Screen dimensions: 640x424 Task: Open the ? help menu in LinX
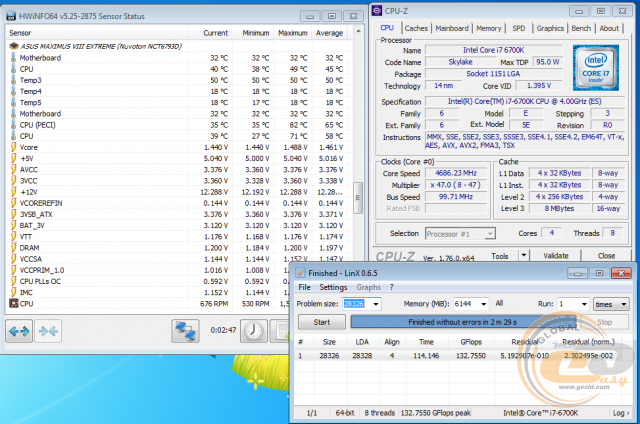pyautogui.click(x=391, y=287)
